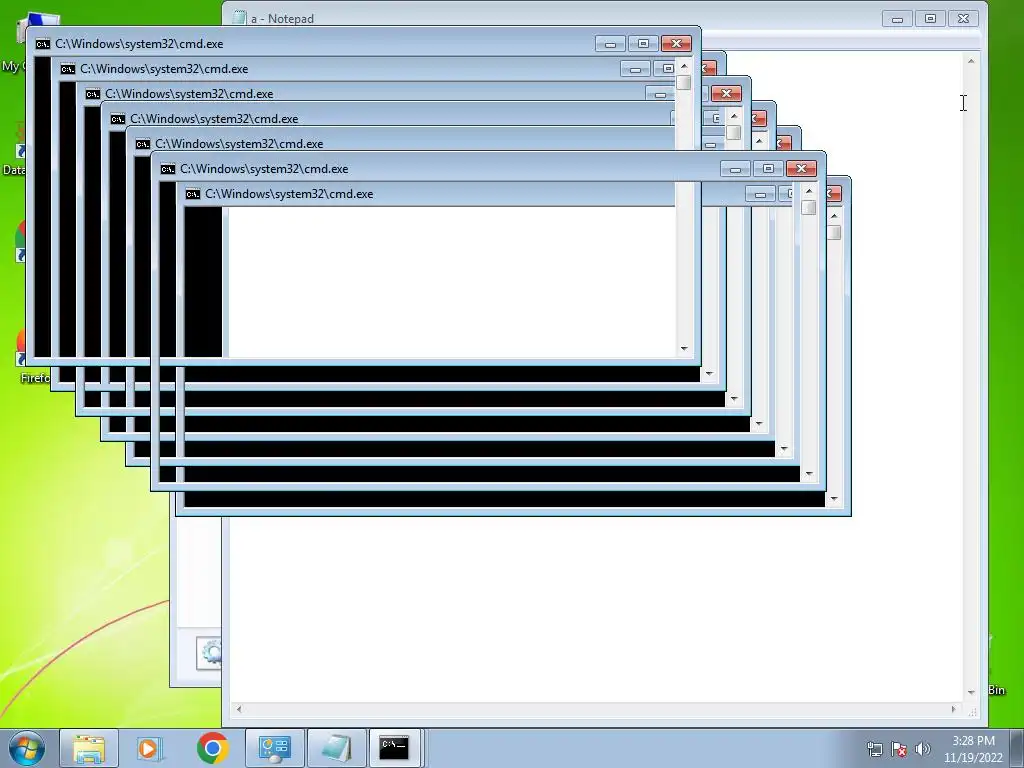This screenshot has width=1024, height=768.
Task: Click Notepad's vertical scrollbar down arrow
Action: coord(970,692)
